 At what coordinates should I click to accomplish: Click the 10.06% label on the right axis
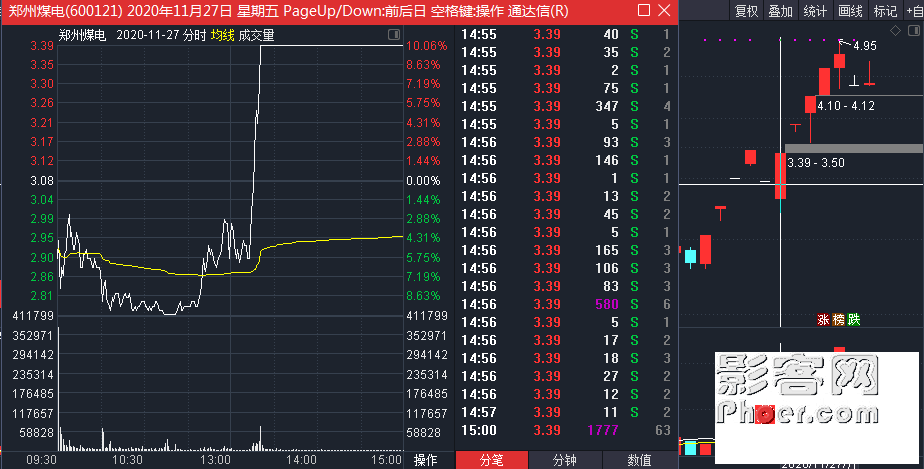point(427,46)
